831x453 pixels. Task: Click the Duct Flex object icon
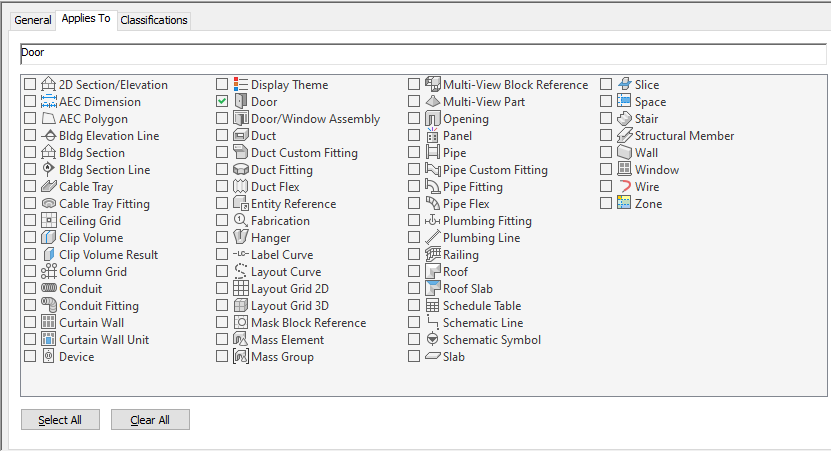pyautogui.click(x=240, y=187)
